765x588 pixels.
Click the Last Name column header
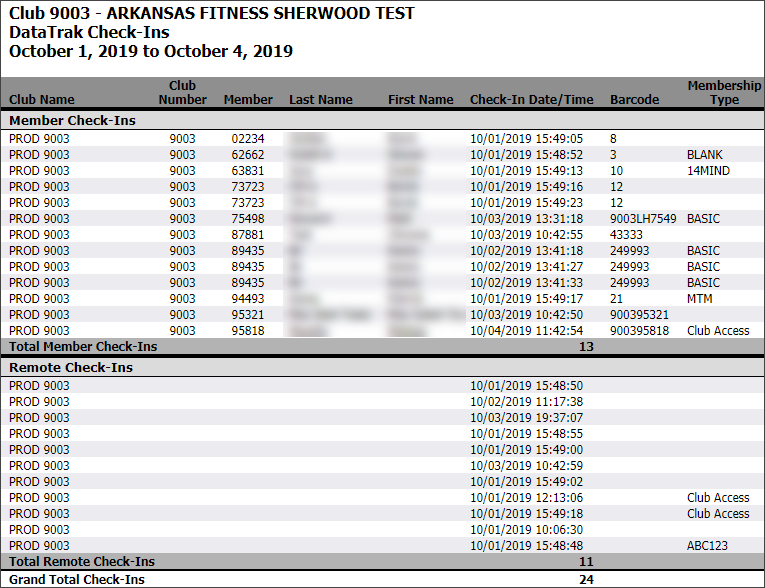pos(320,100)
